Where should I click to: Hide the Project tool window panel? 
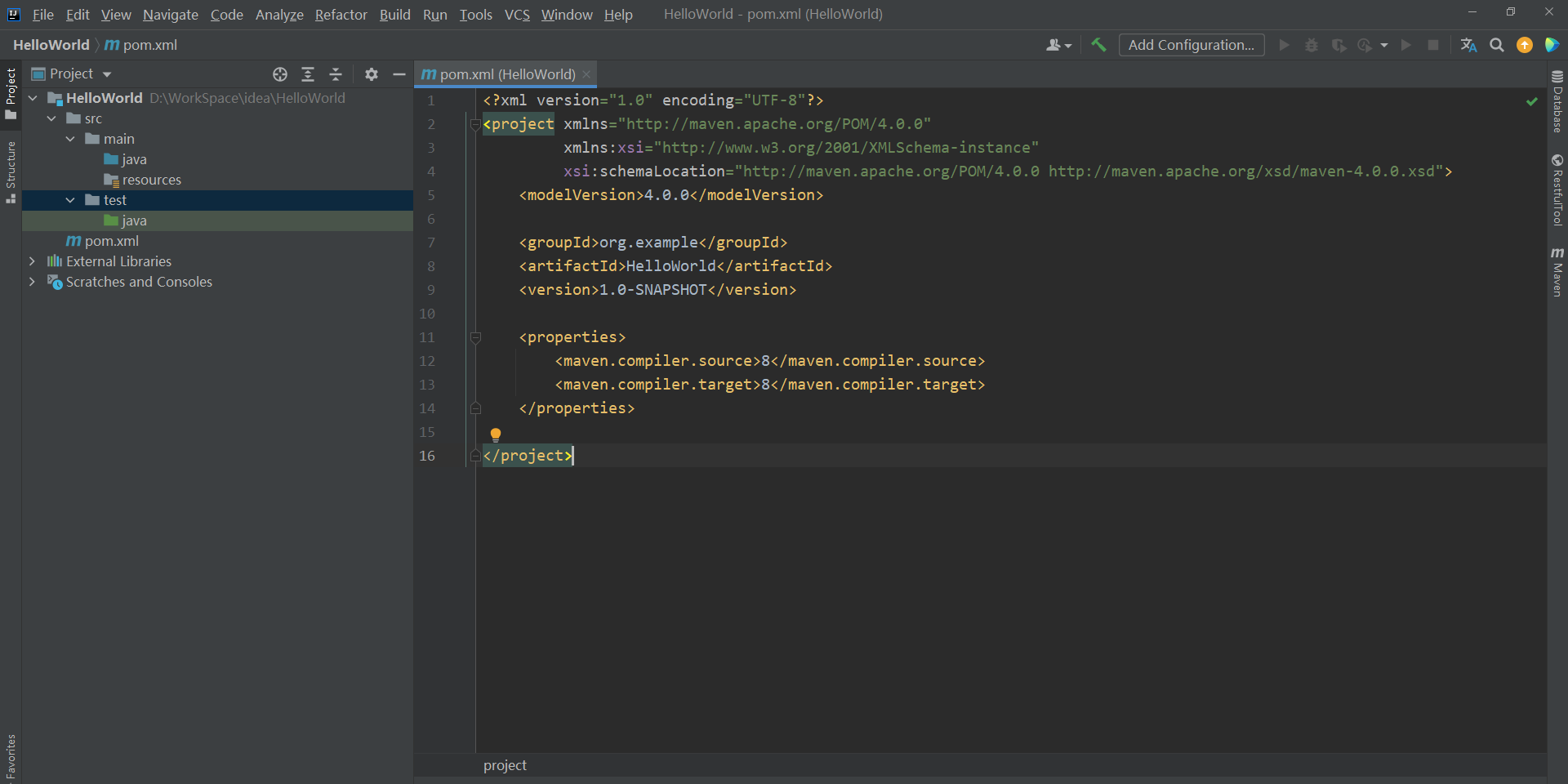pyautogui.click(x=399, y=74)
